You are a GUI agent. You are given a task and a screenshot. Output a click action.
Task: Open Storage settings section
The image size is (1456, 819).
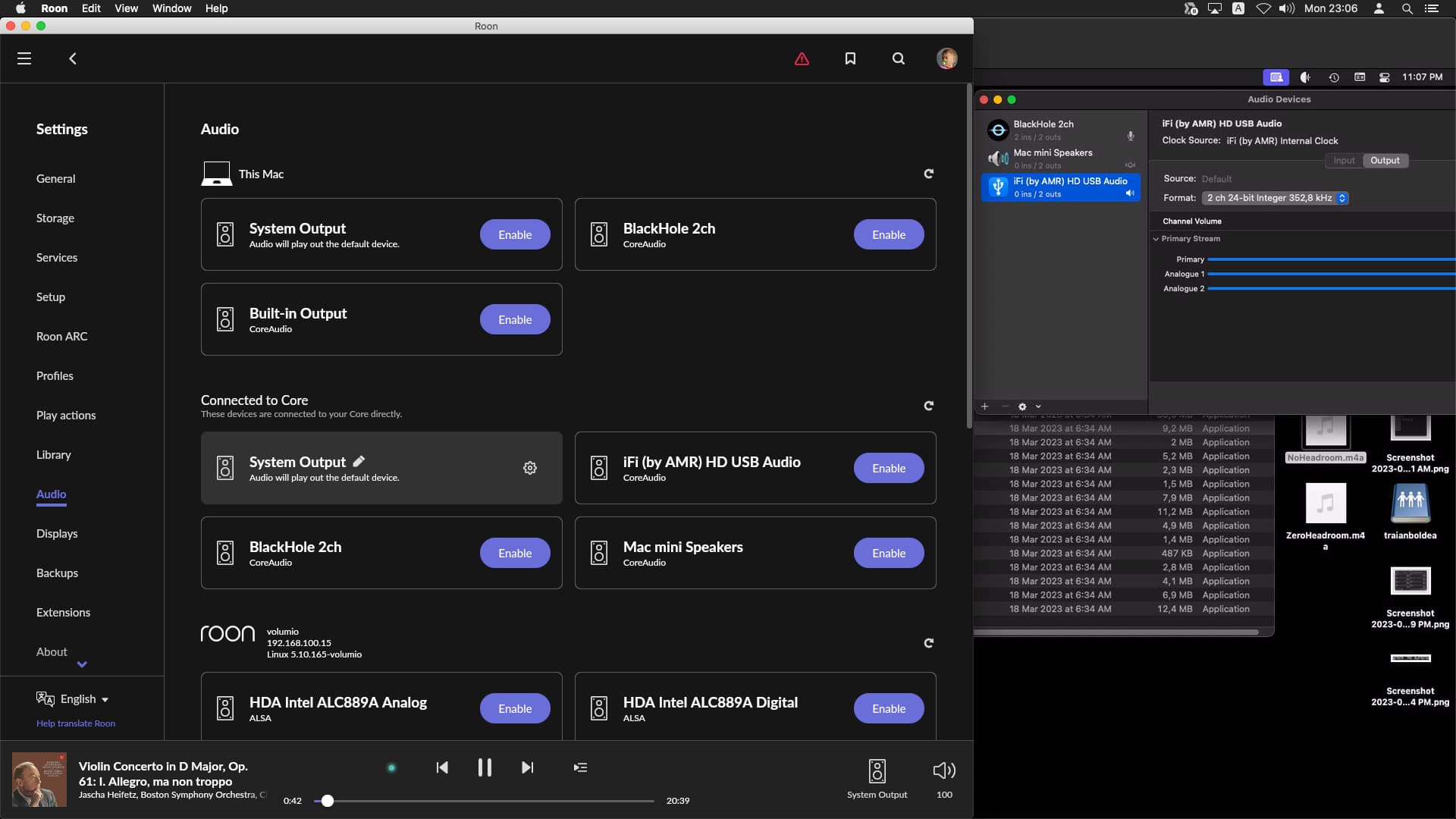pyautogui.click(x=55, y=218)
